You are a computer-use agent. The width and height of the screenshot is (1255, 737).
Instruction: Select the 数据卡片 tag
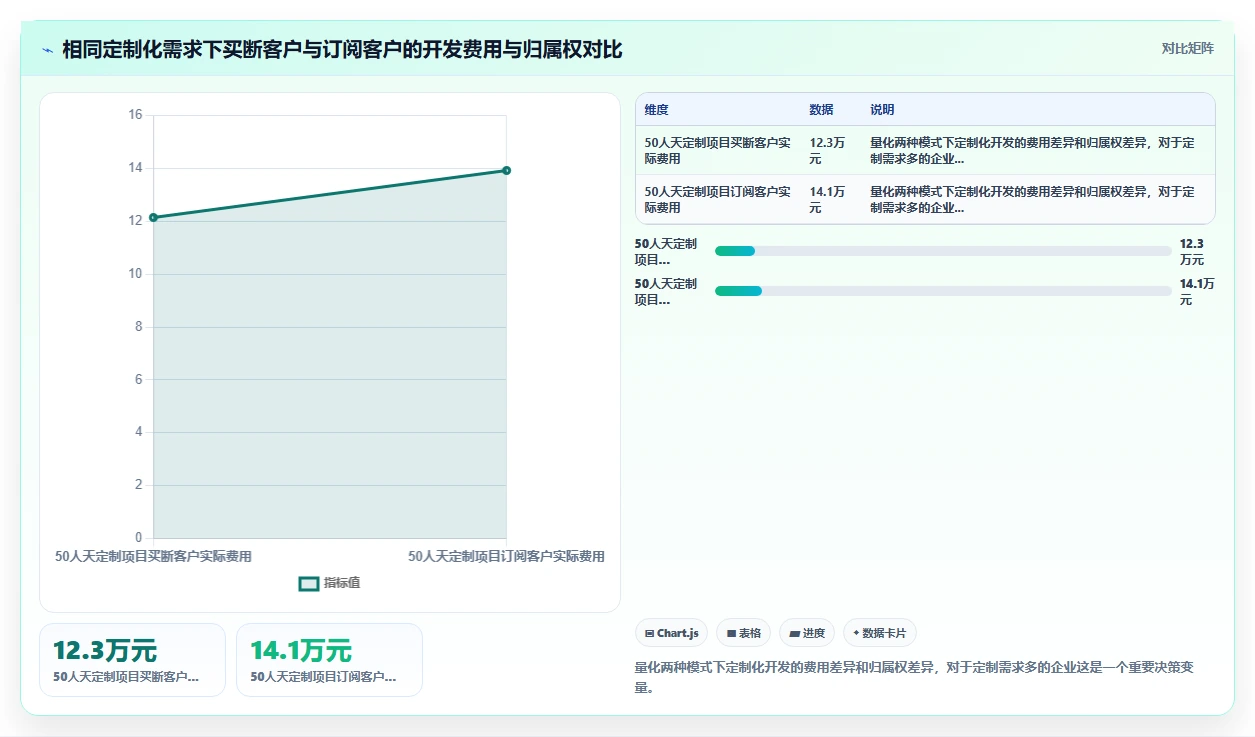[880, 633]
